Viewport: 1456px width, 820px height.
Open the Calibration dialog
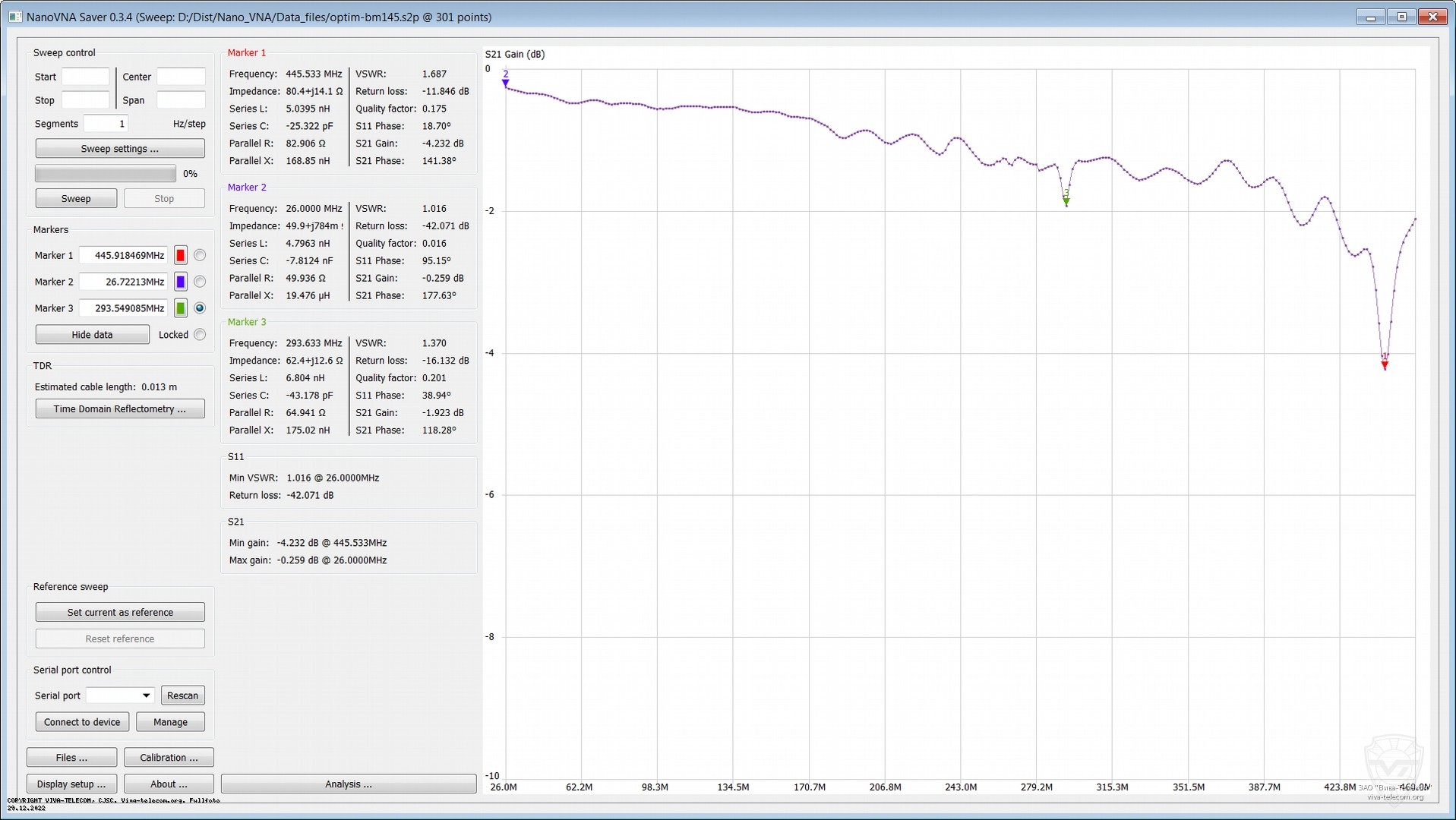click(169, 757)
